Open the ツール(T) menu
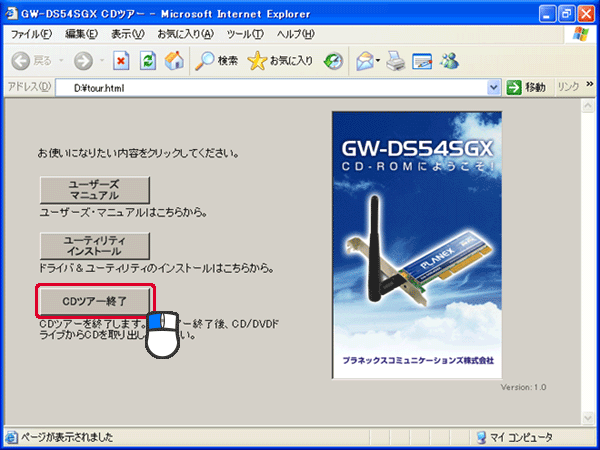The width and height of the screenshot is (600, 450). 245,34
